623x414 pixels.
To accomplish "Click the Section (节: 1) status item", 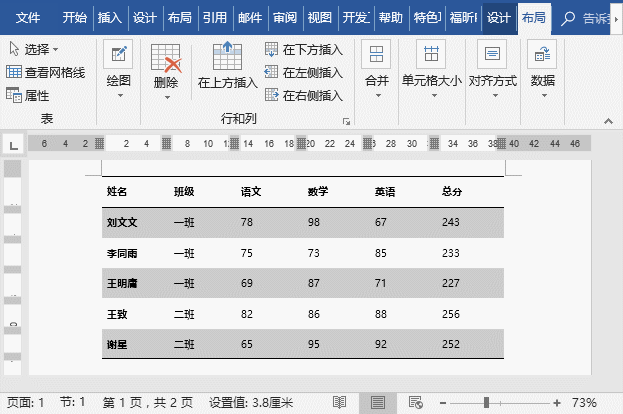I will click(x=73, y=402).
